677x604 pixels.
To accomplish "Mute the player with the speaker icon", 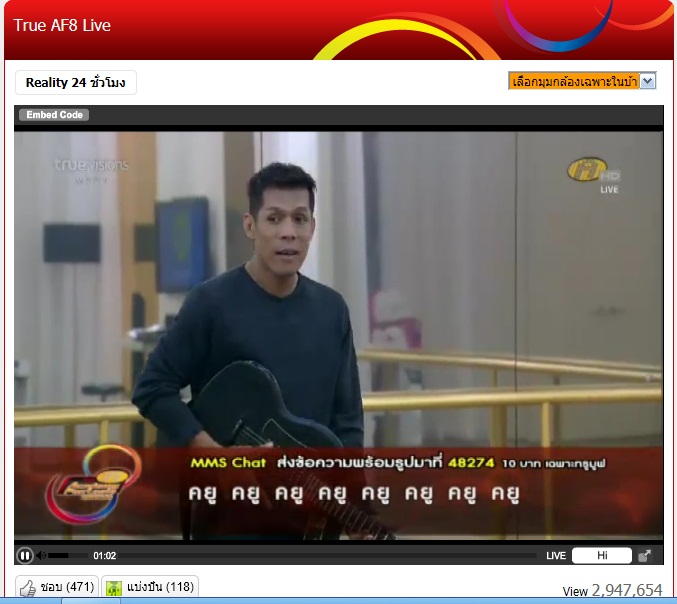I will pos(41,555).
